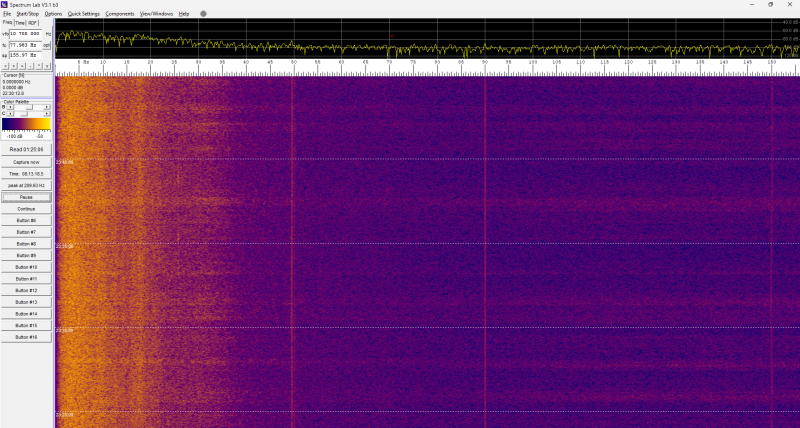Click Button #12

coord(26,290)
